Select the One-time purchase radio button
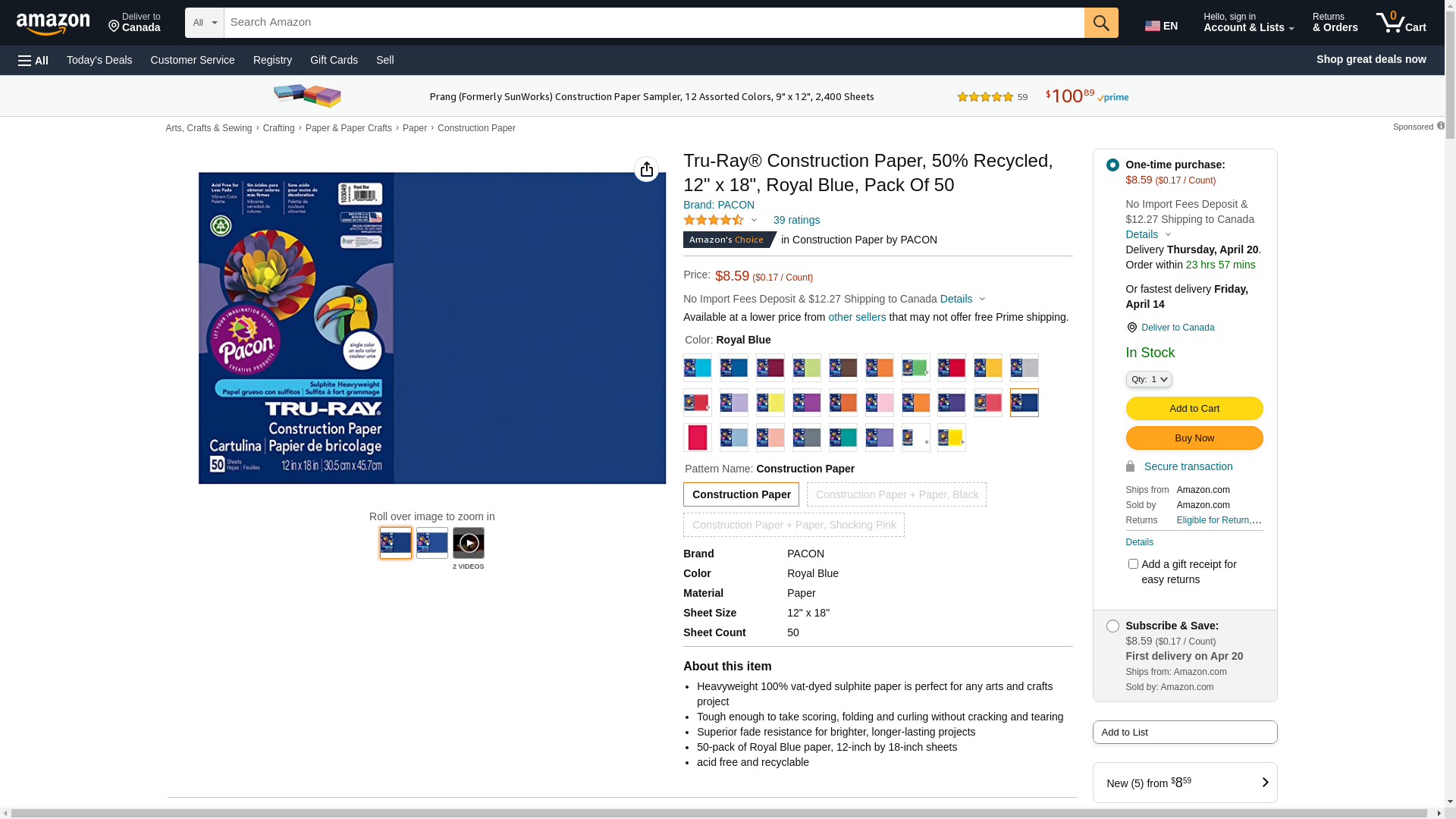This screenshot has height=819, width=1456. pyautogui.click(x=1112, y=165)
